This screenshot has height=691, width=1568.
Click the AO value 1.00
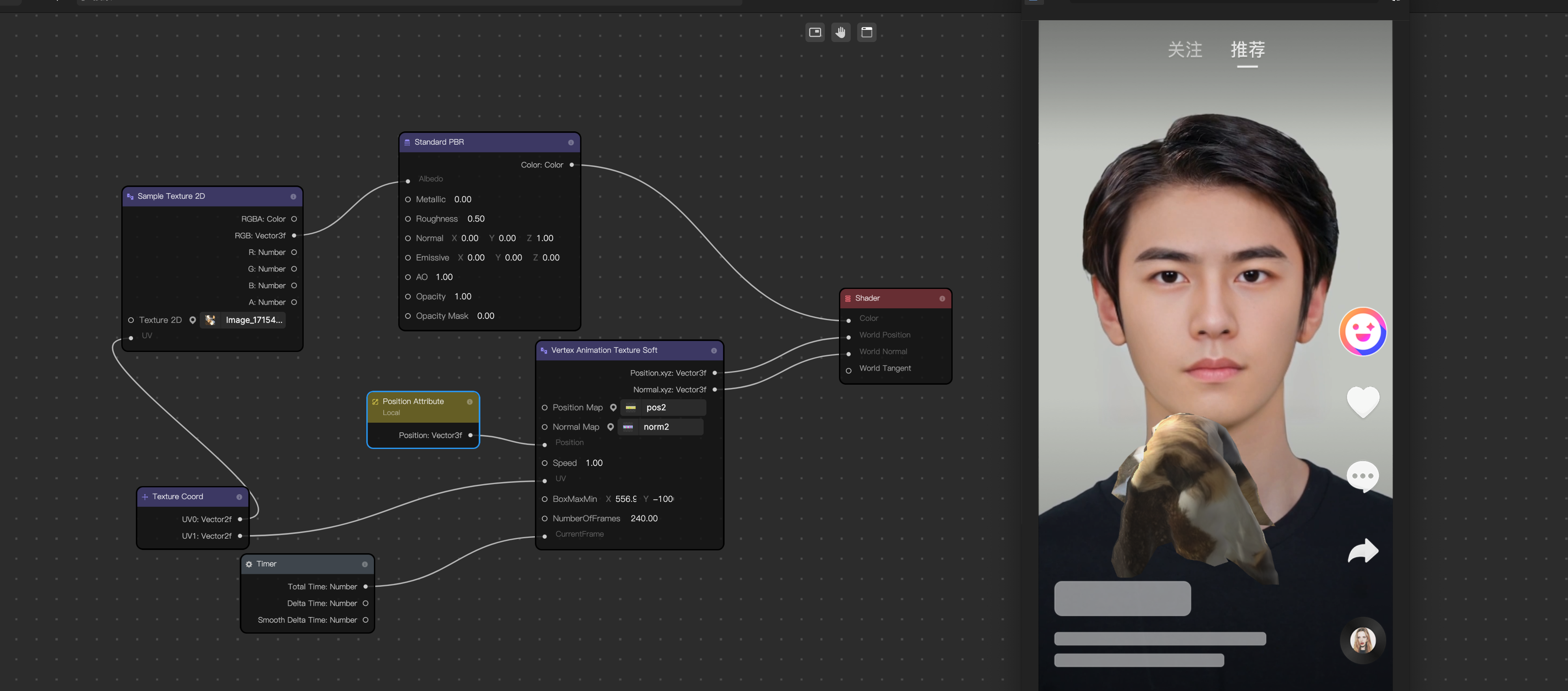coord(444,277)
